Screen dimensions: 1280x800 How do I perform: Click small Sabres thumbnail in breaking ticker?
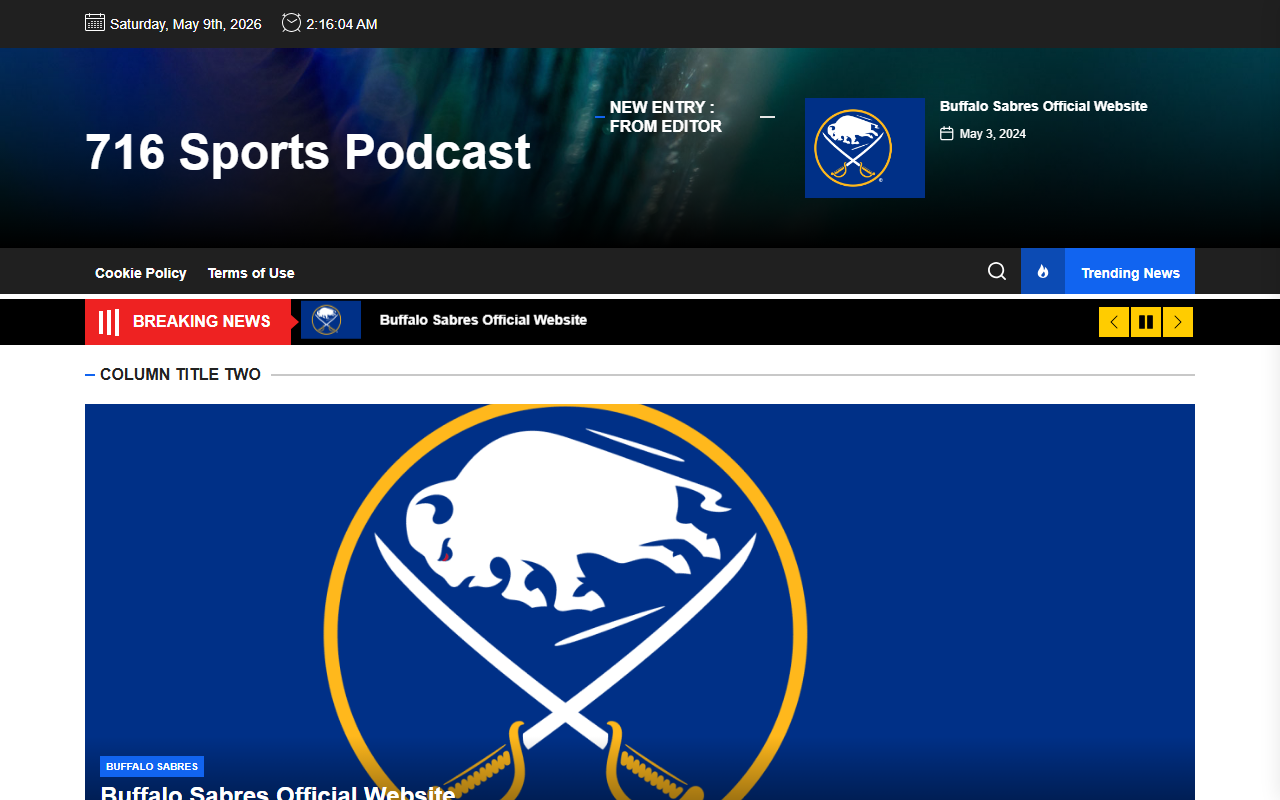[x=331, y=320]
